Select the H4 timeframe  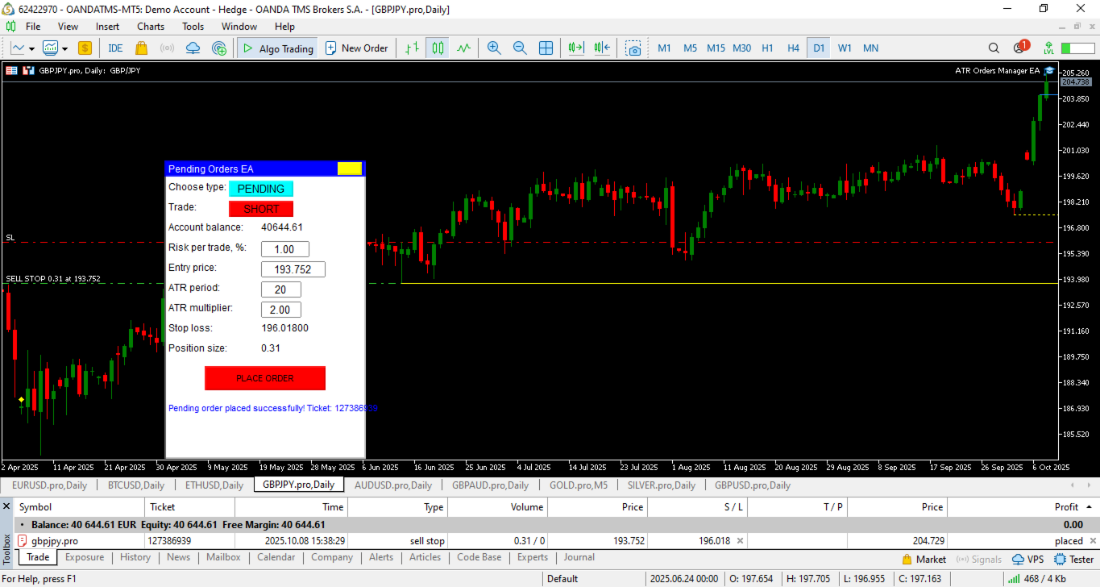[x=793, y=48]
